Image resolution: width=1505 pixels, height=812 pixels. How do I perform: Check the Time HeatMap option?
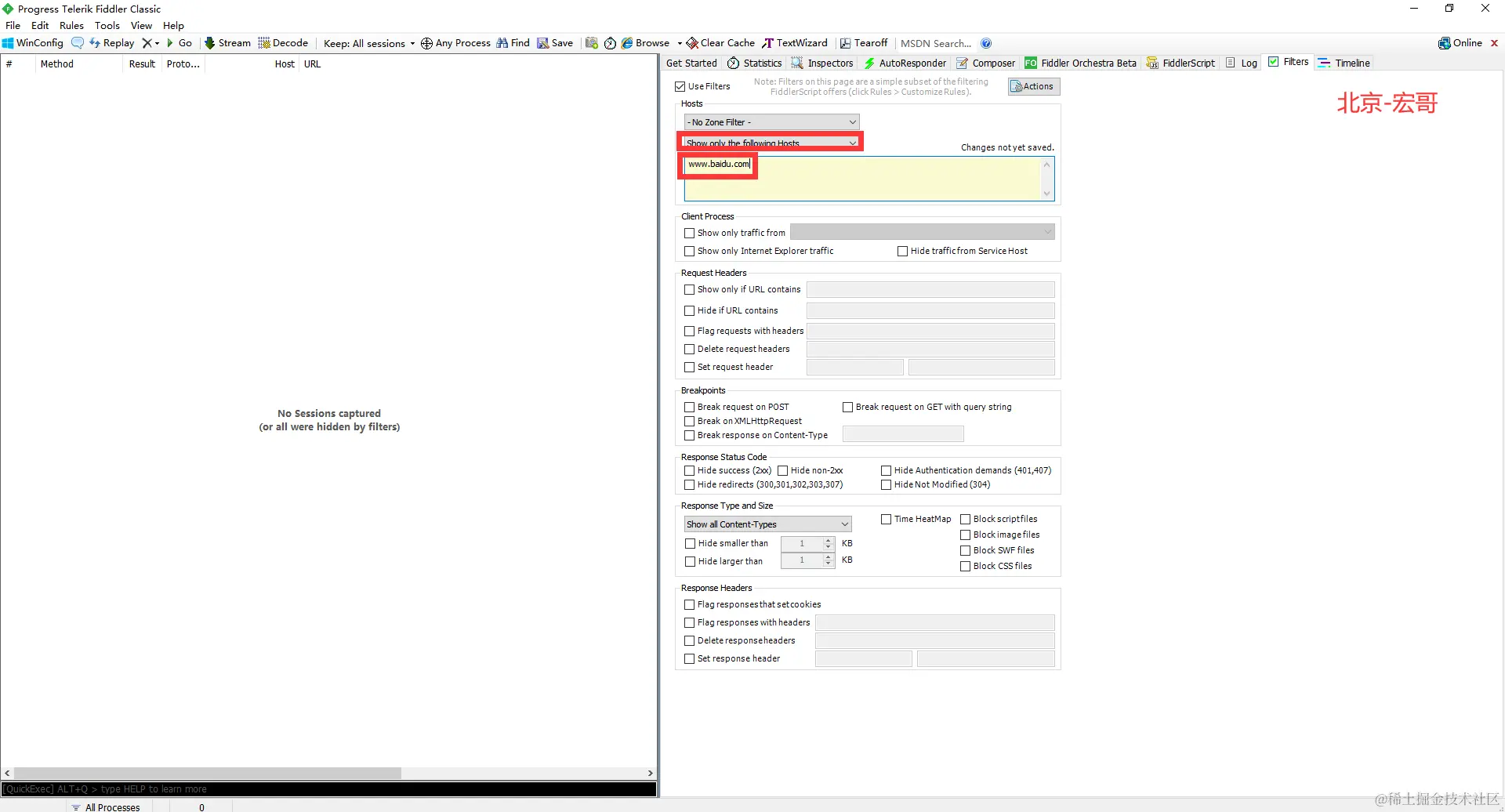click(x=887, y=519)
